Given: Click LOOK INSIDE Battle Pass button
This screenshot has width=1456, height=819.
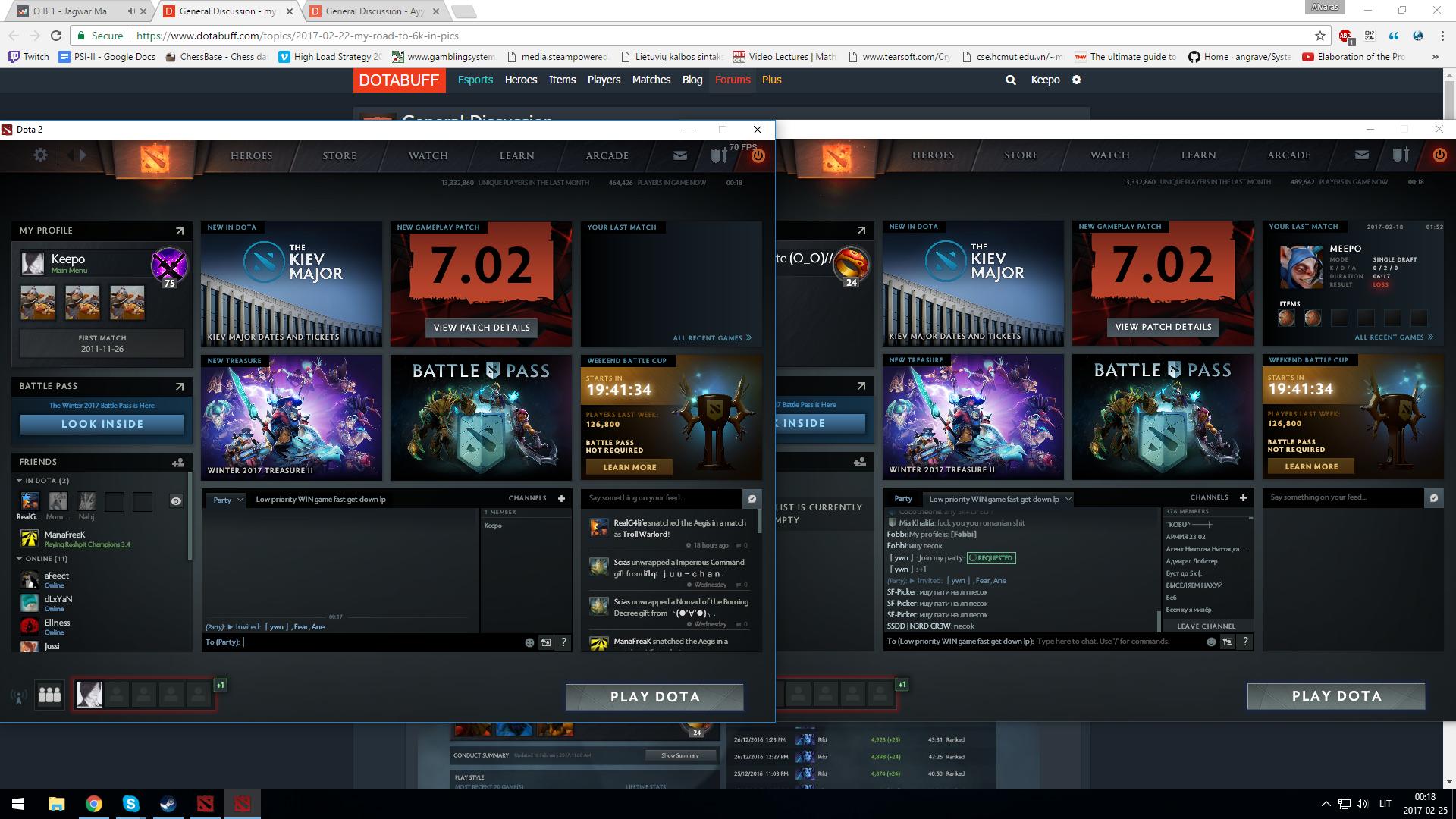Looking at the screenshot, I should pyautogui.click(x=102, y=424).
